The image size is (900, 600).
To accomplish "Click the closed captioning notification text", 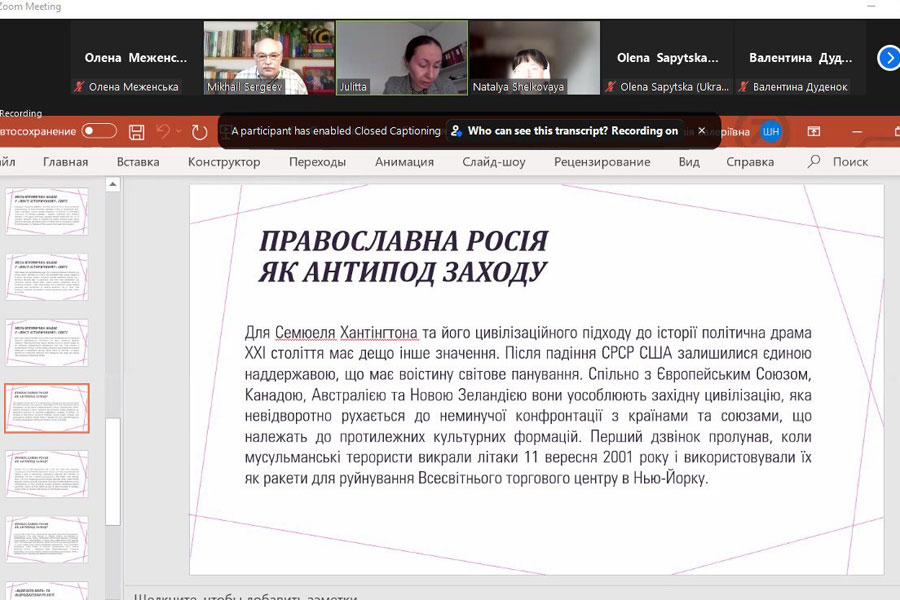I will 336,131.
